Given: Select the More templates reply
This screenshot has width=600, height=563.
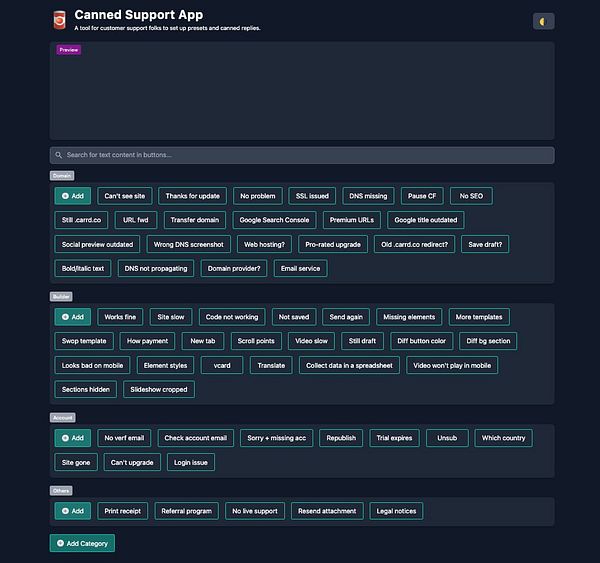Looking at the screenshot, I should 479,317.
